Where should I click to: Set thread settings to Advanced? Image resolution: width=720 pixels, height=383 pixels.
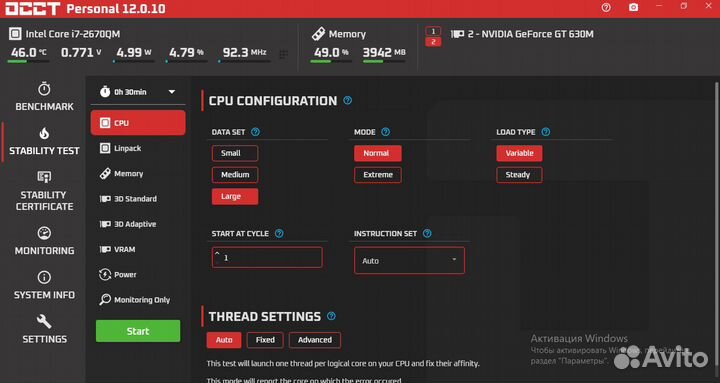(315, 340)
